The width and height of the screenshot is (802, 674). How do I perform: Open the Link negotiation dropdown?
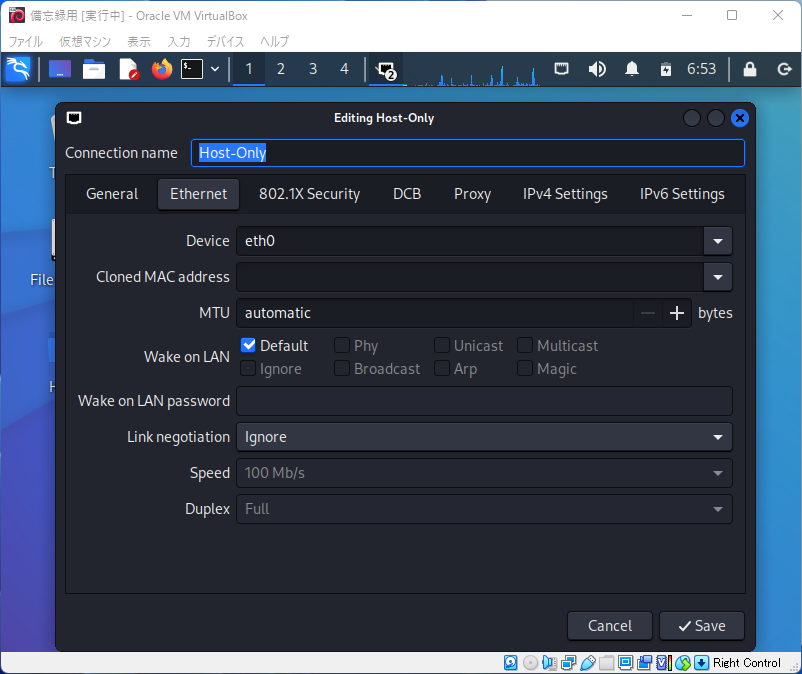484,437
